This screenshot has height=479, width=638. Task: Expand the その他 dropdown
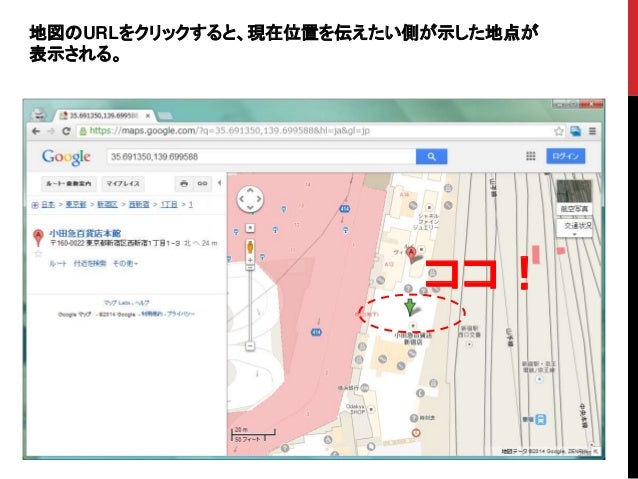[125, 264]
